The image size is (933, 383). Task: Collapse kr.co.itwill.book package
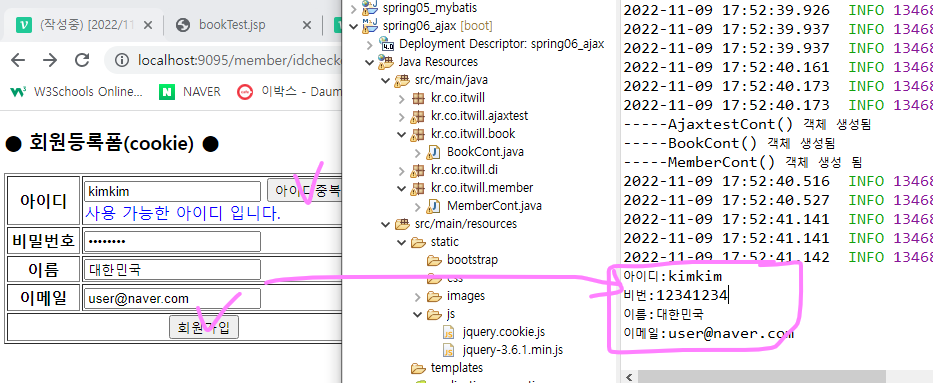pyautogui.click(x=402, y=134)
